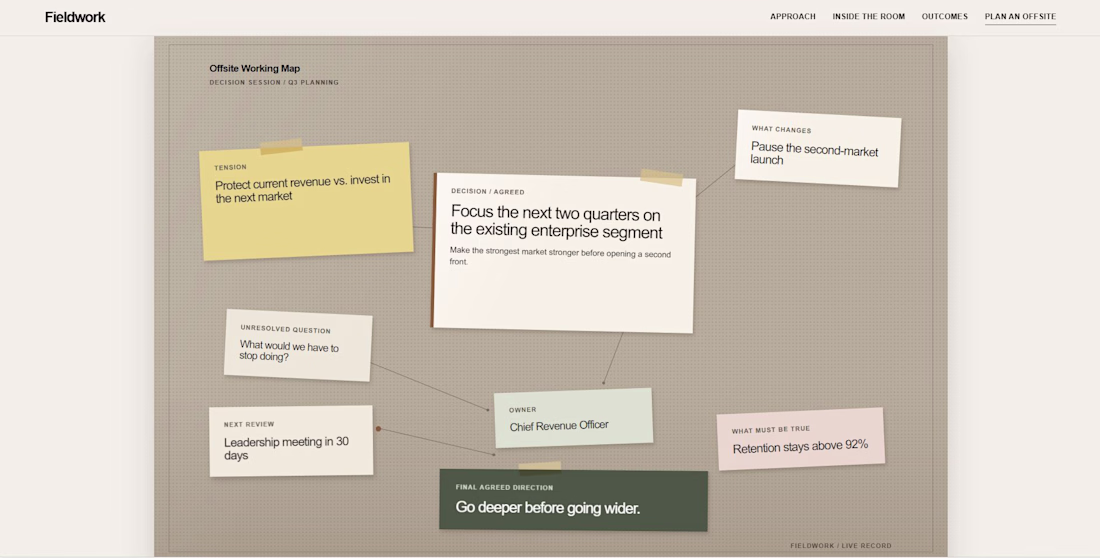This screenshot has width=1100, height=558.
Task: Select the Final Agreed Direction card
Action: click(x=573, y=500)
